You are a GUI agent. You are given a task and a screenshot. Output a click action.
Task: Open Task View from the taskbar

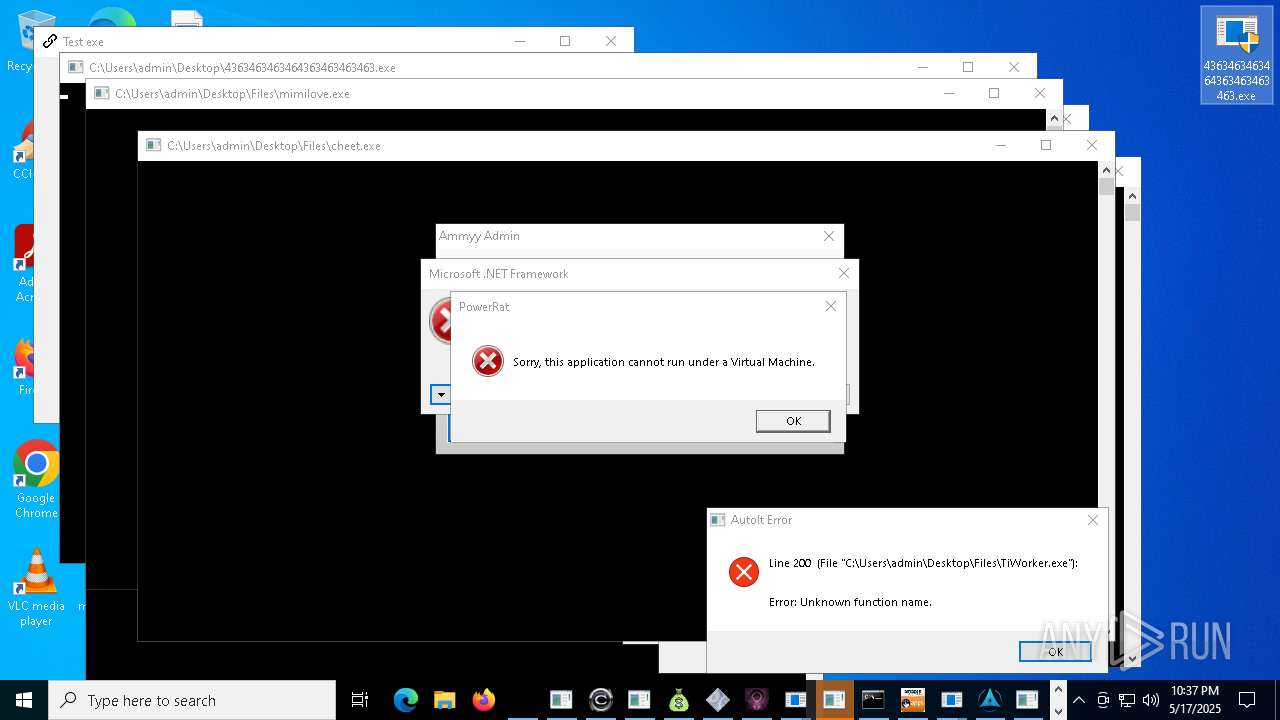(360, 700)
